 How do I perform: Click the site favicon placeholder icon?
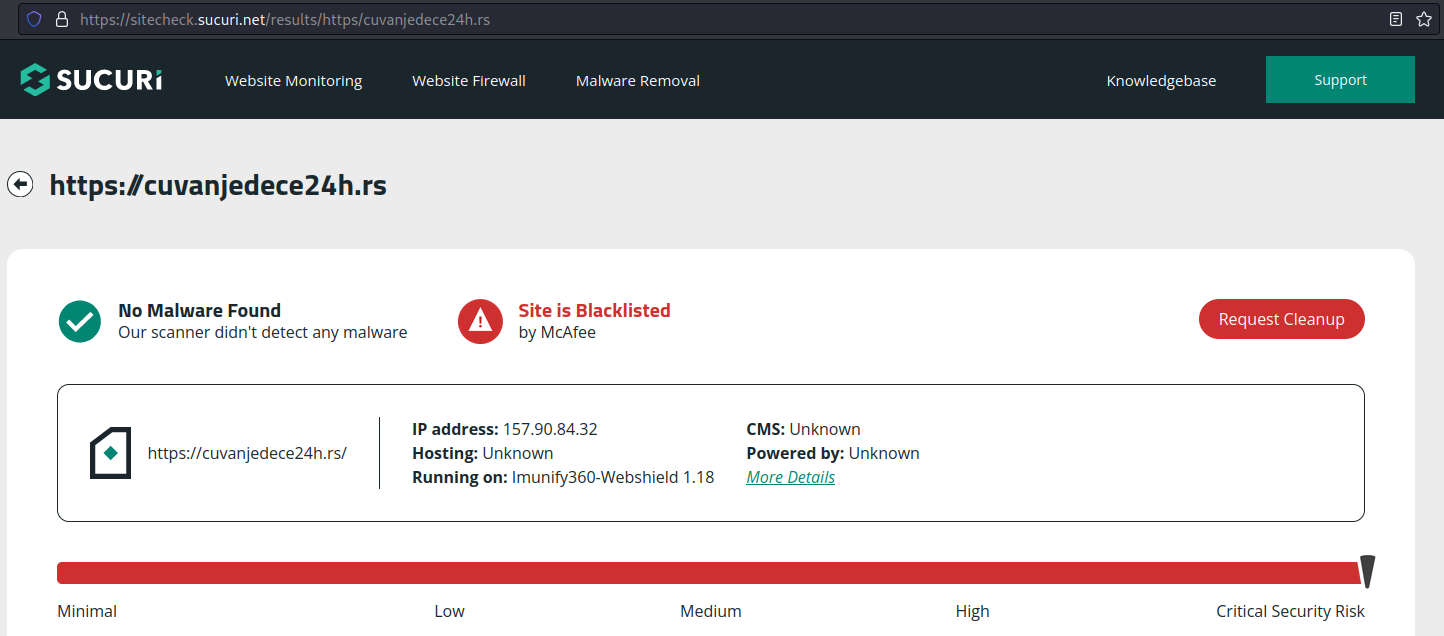tap(110, 453)
